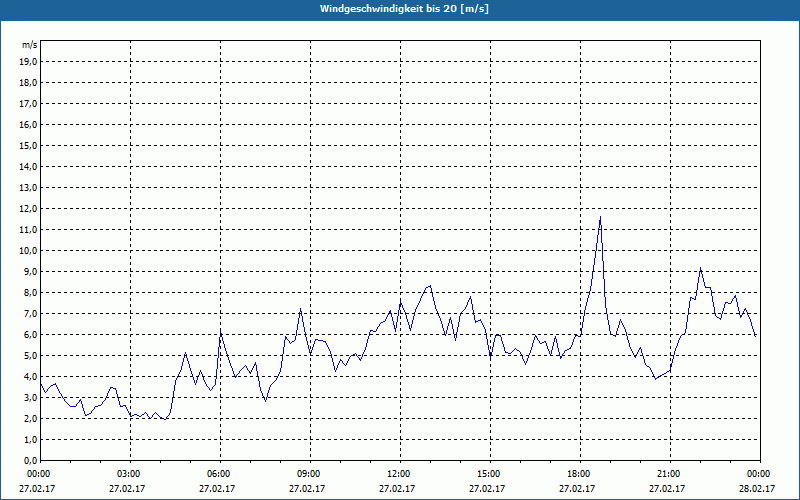Image resolution: width=800 pixels, height=500 pixels.
Task: Select the '18,0' y-axis label
Action: pyautogui.click(x=28, y=83)
